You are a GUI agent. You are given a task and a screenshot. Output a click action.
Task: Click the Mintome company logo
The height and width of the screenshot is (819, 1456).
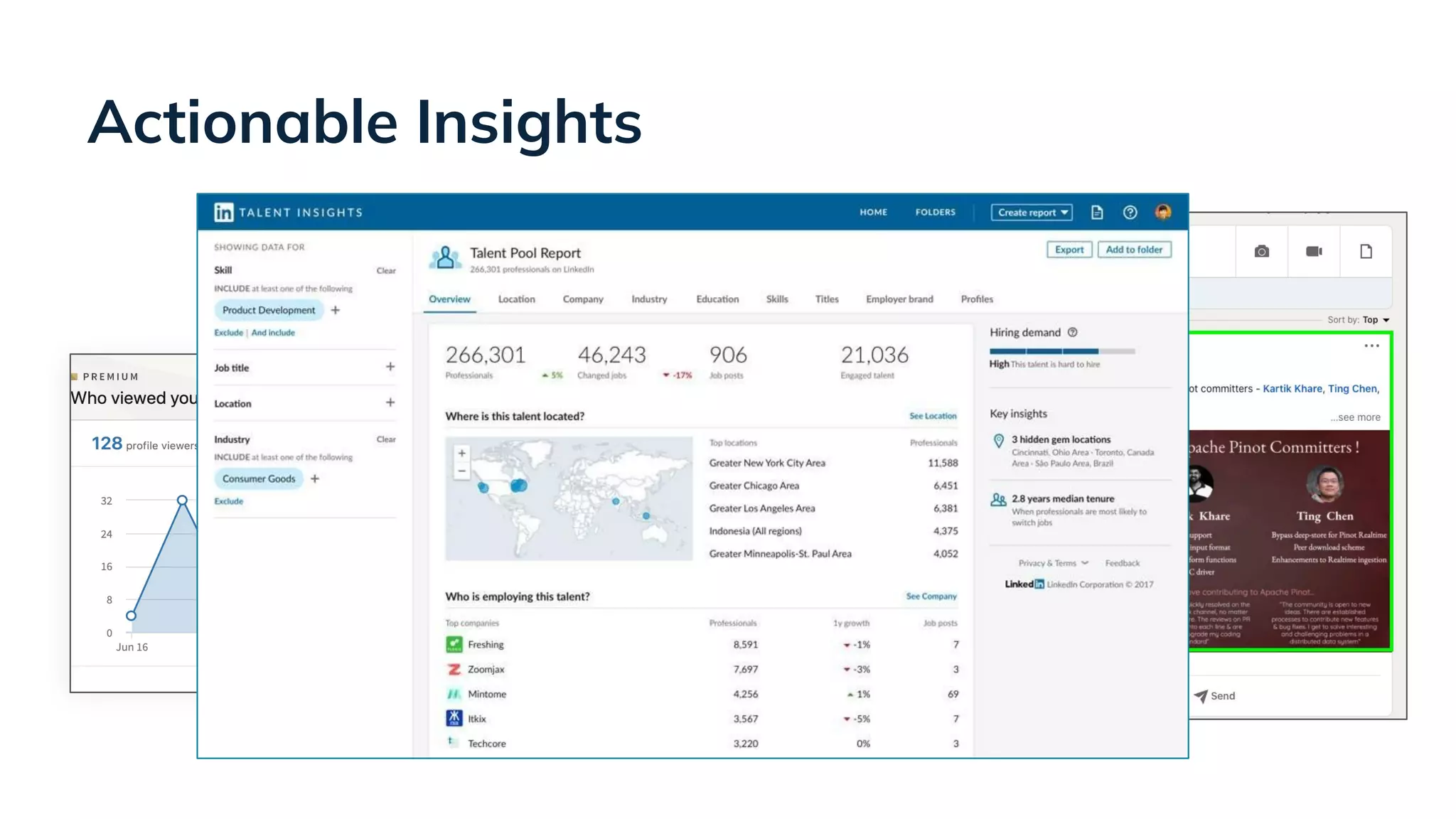point(454,694)
